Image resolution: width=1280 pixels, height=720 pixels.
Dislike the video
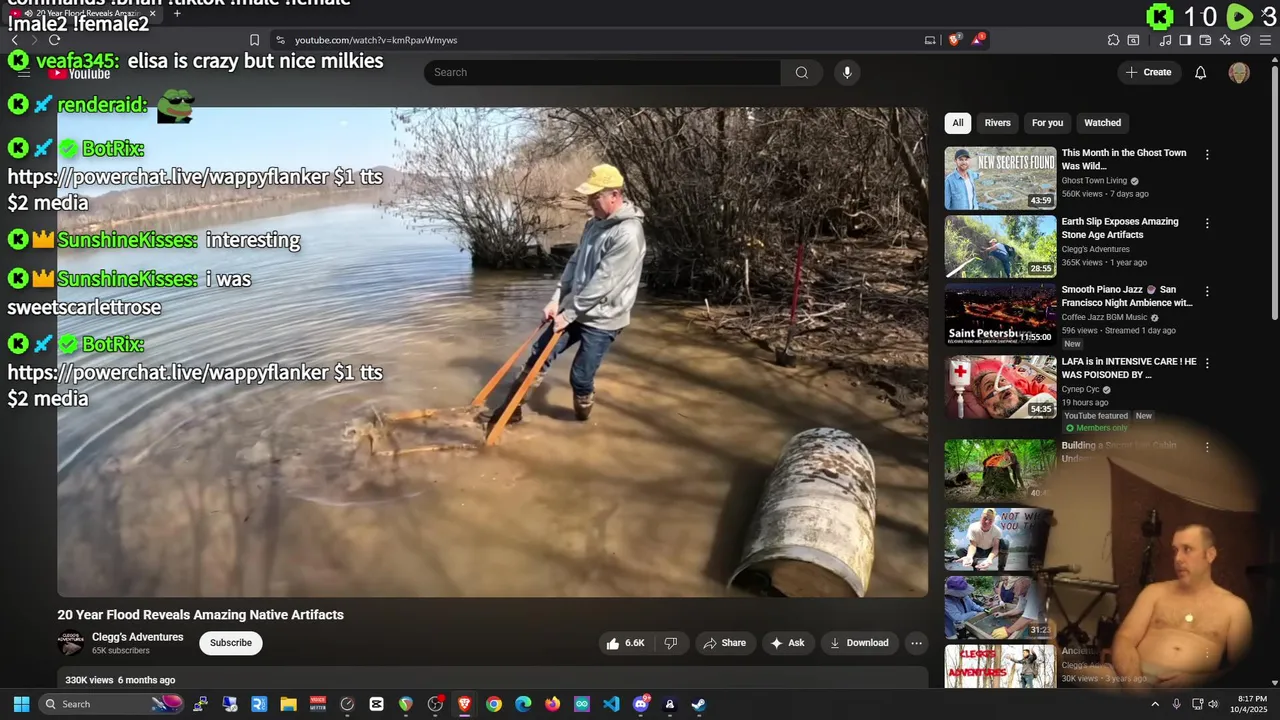click(x=671, y=643)
